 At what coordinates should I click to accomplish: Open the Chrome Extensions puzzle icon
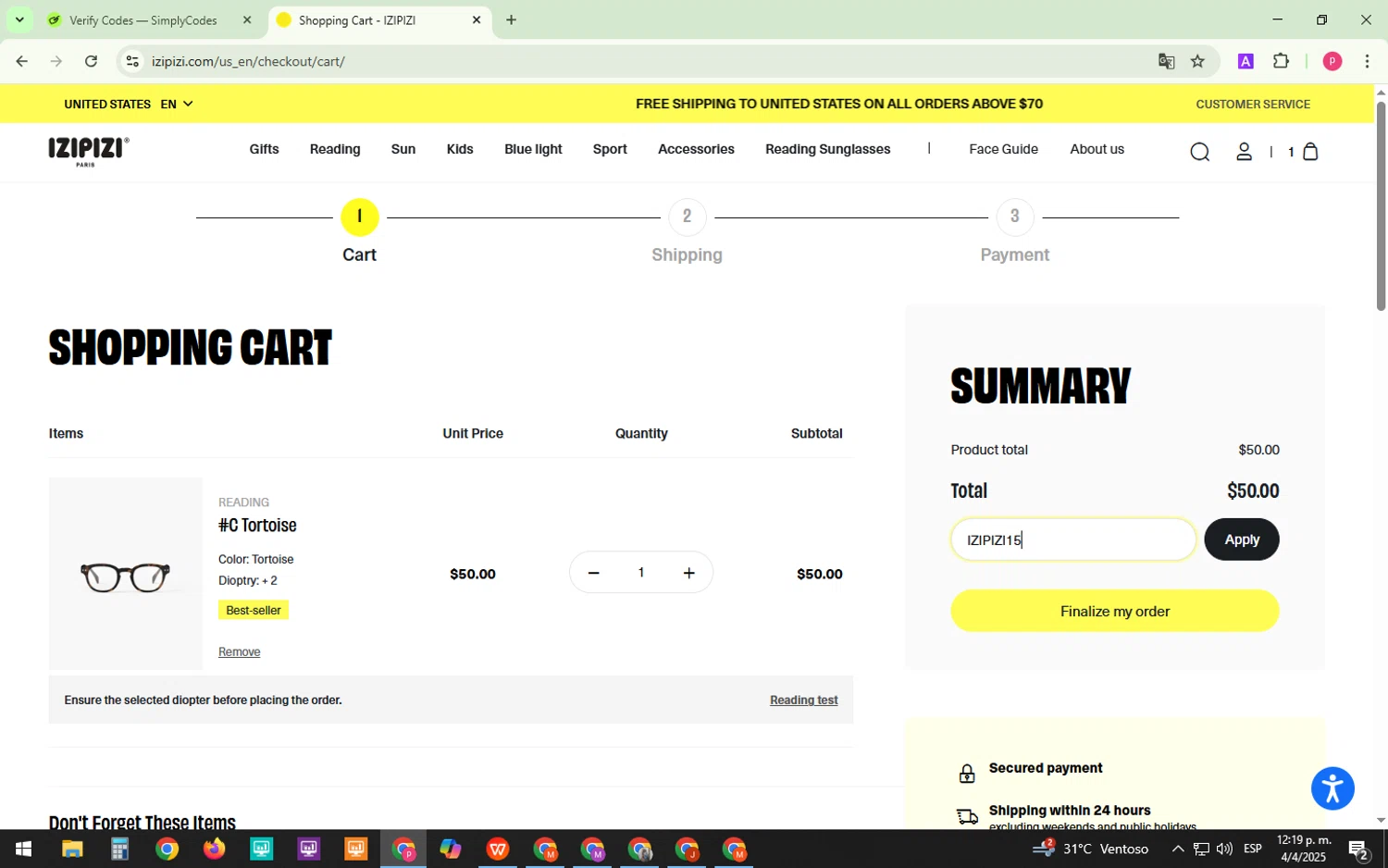click(x=1281, y=61)
